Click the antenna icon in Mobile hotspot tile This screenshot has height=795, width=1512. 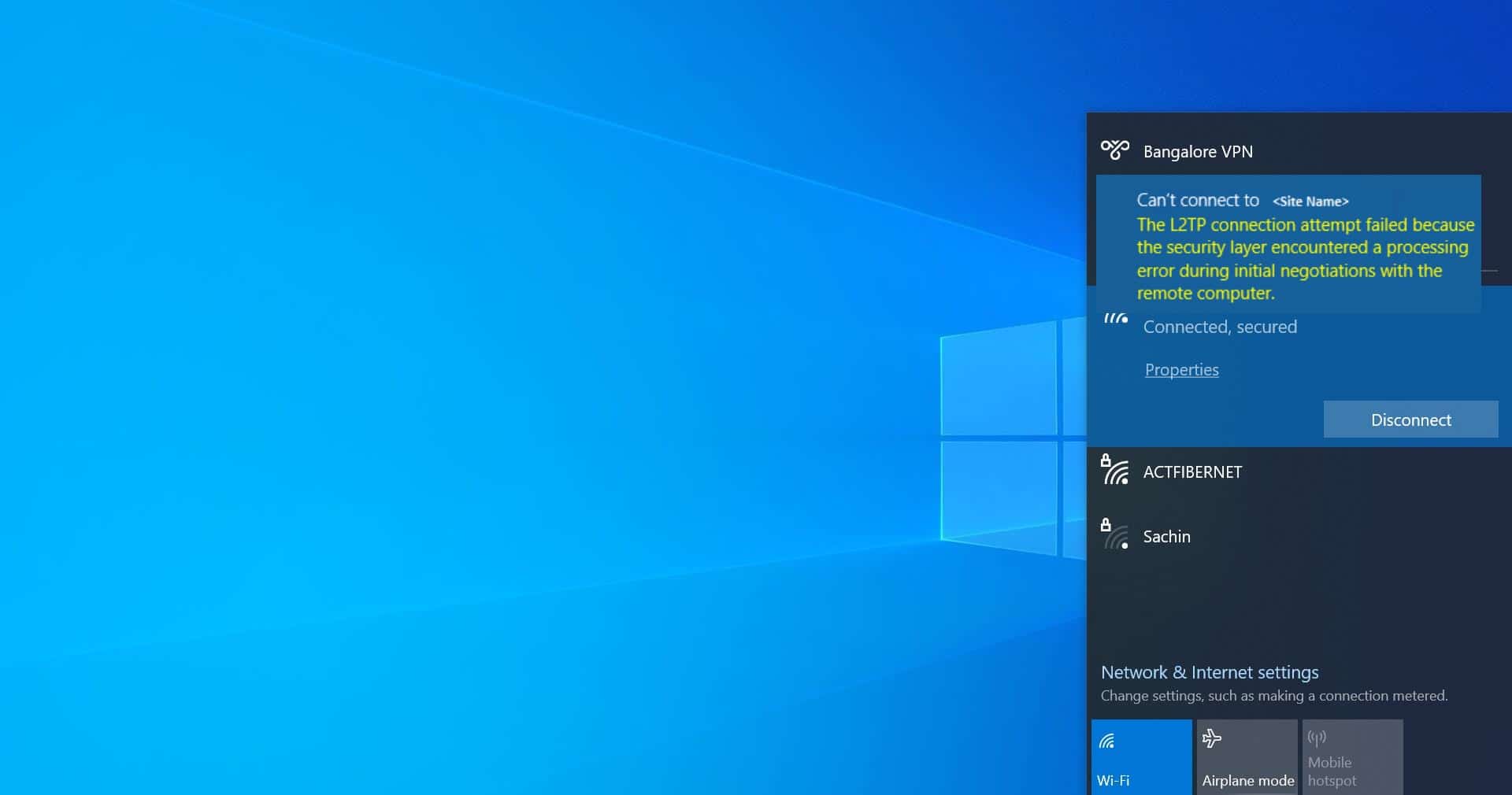click(x=1317, y=738)
